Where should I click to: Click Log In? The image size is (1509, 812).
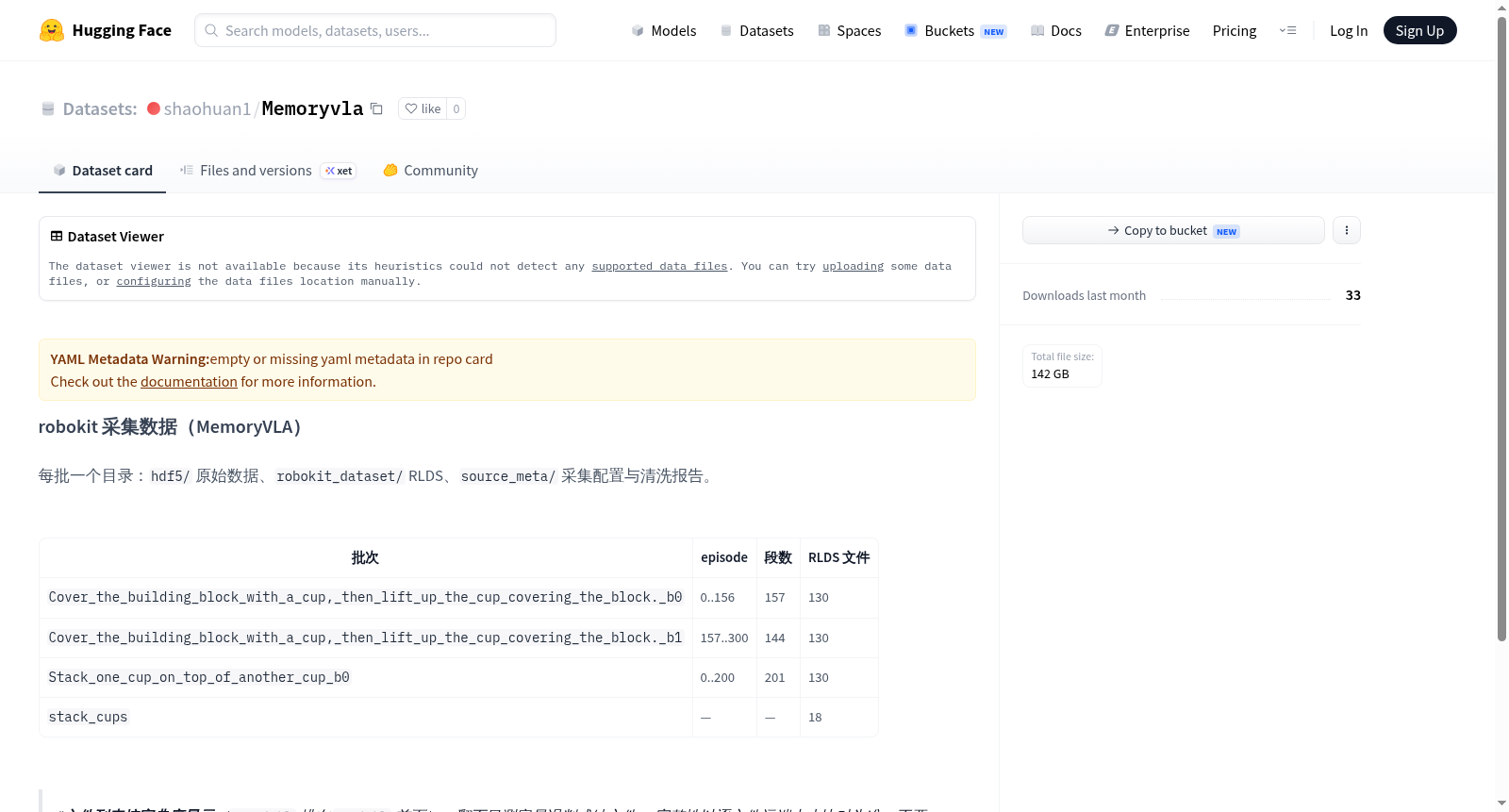click(x=1349, y=30)
